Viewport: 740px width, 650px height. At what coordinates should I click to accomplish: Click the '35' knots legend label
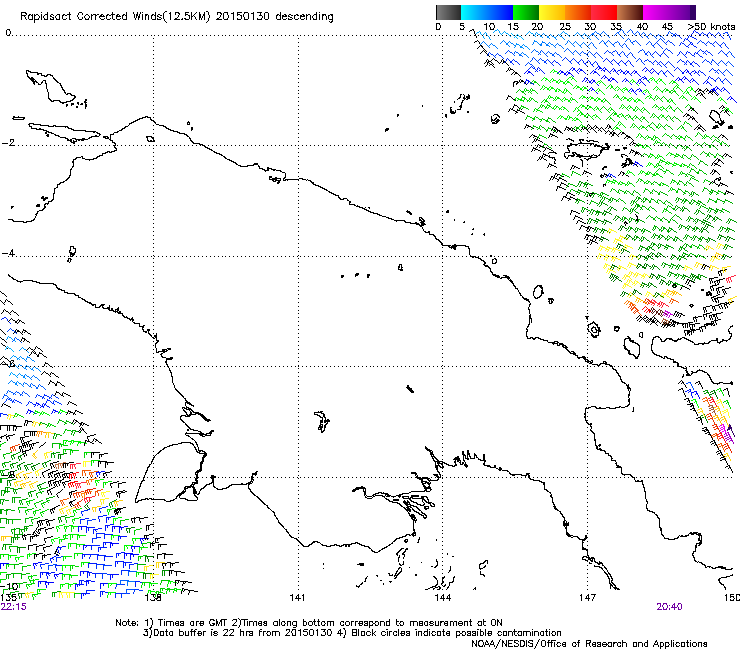pyautogui.click(x=616, y=27)
